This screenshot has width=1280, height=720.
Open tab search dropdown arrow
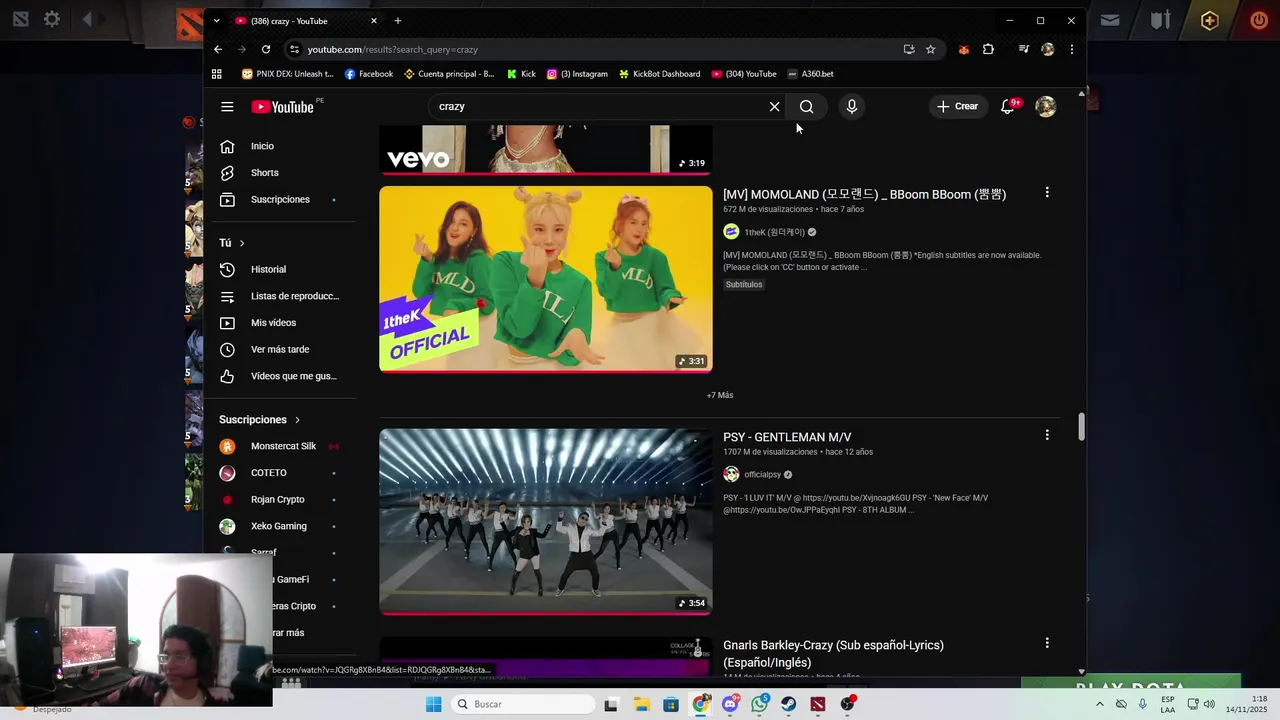click(217, 21)
